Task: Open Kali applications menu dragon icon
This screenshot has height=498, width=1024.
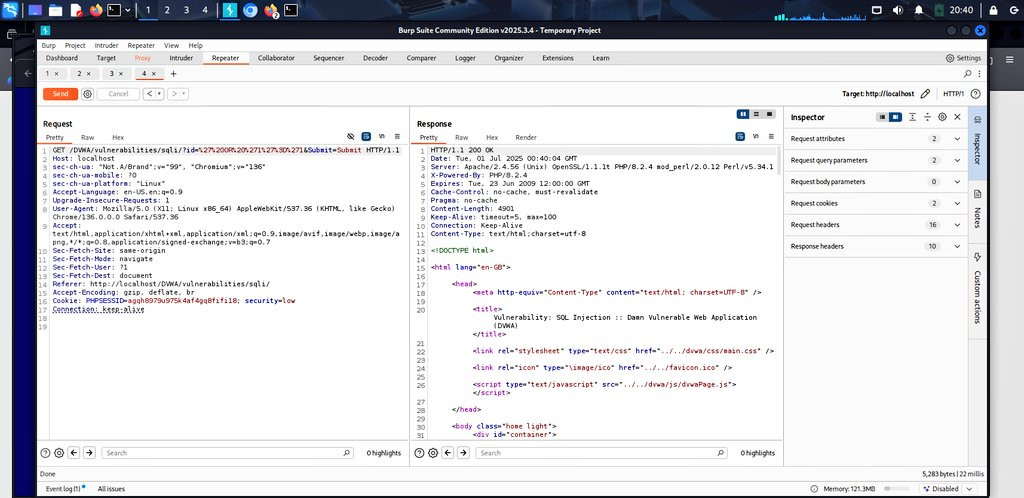Action: tap(10, 10)
